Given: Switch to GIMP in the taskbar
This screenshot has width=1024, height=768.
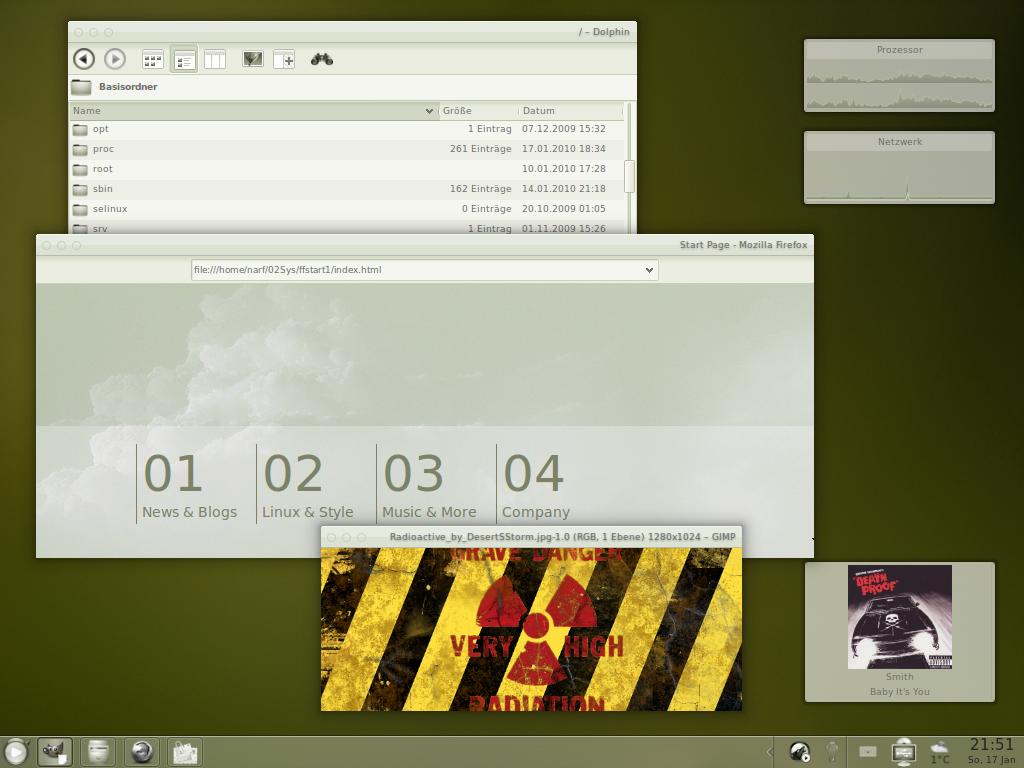Looking at the screenshot, I should [x=55, y=752].
